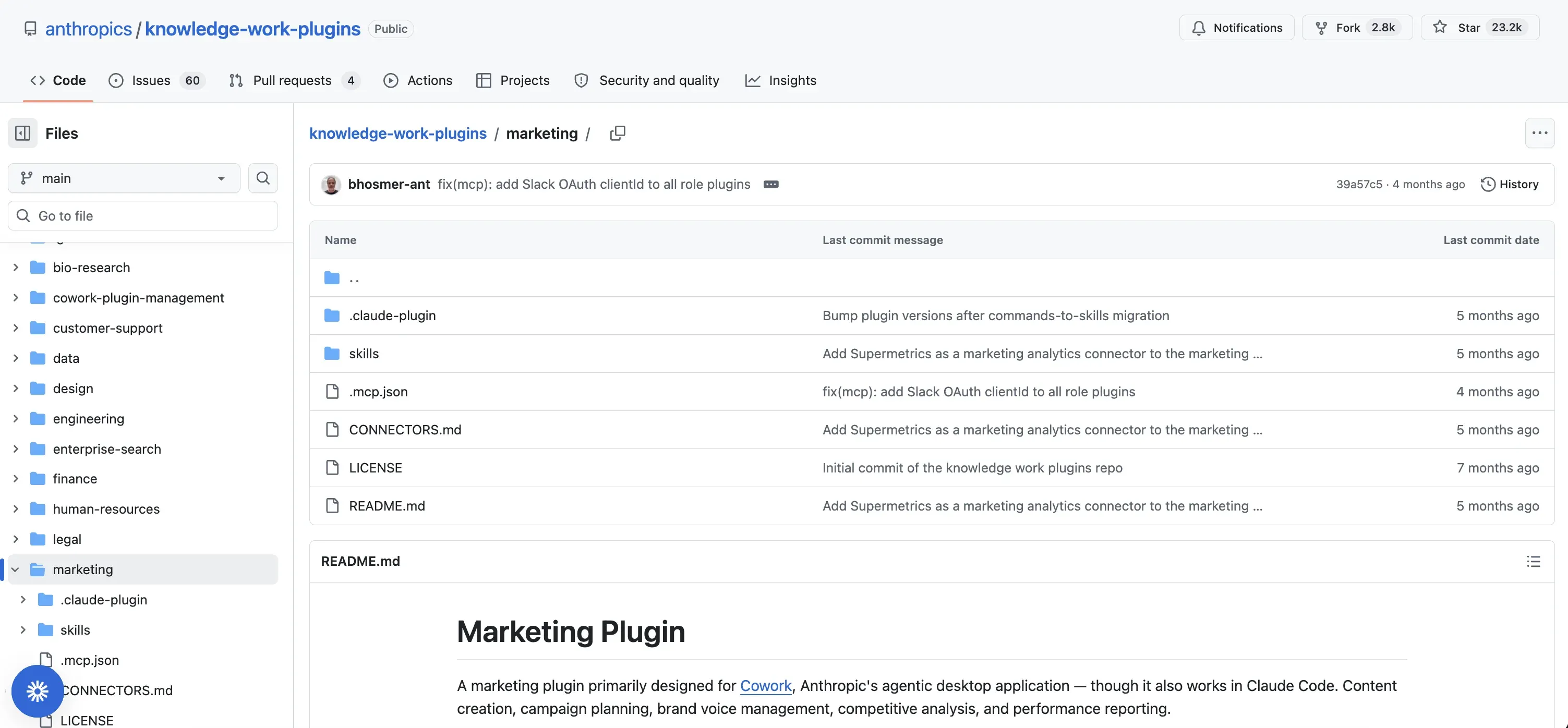Go to knowledge-work-plugins breadcrumb link
The image size is (1568, 728).
(x=397, y=132)
